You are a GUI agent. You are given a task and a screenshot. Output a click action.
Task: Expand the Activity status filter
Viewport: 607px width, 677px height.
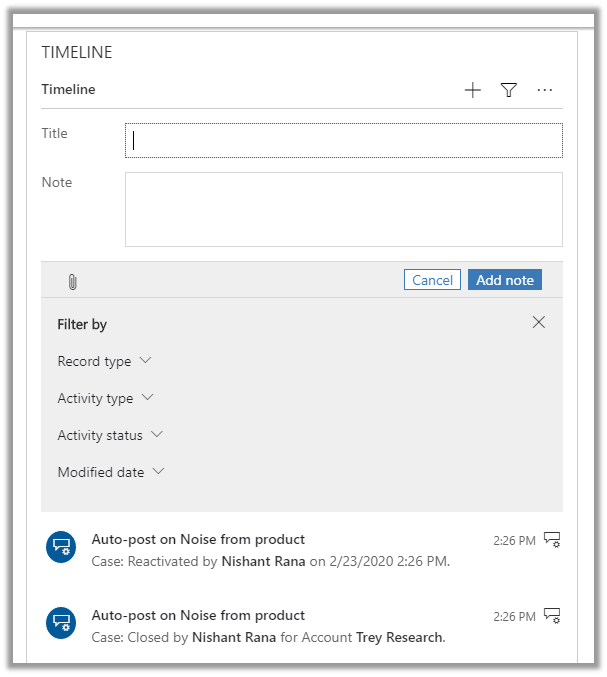pos(110,435)
